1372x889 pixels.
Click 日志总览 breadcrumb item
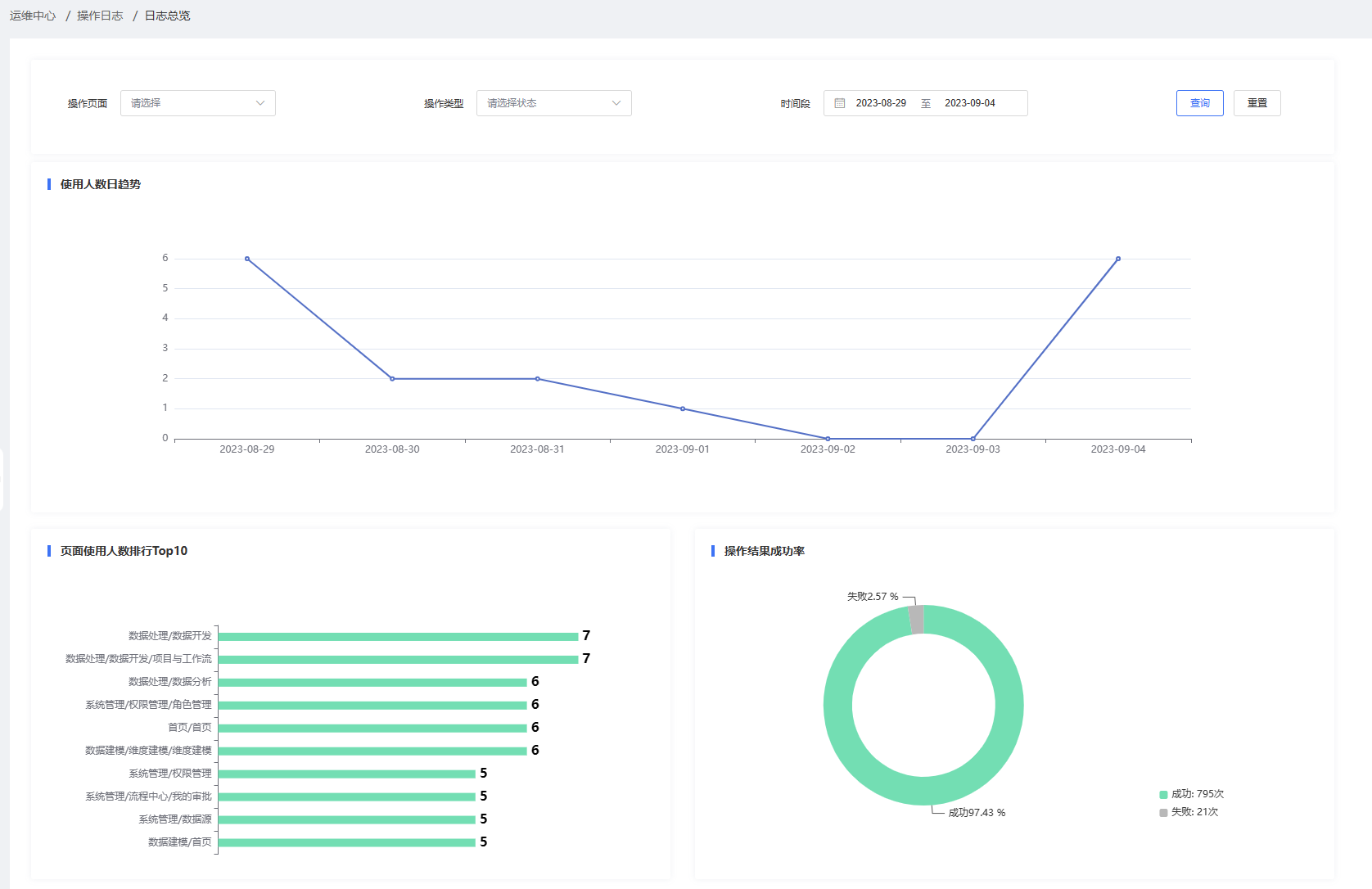coord(168,16)
